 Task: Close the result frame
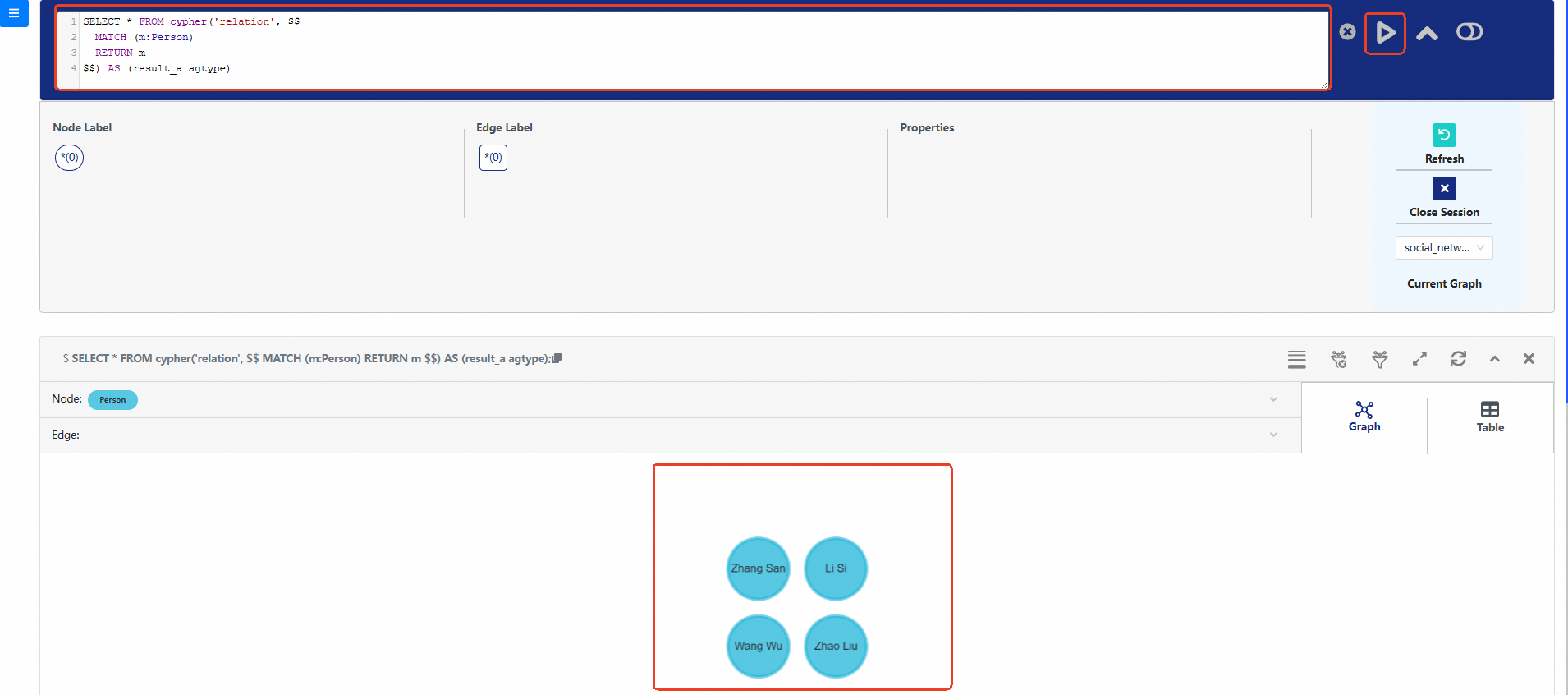point(1529,359)
